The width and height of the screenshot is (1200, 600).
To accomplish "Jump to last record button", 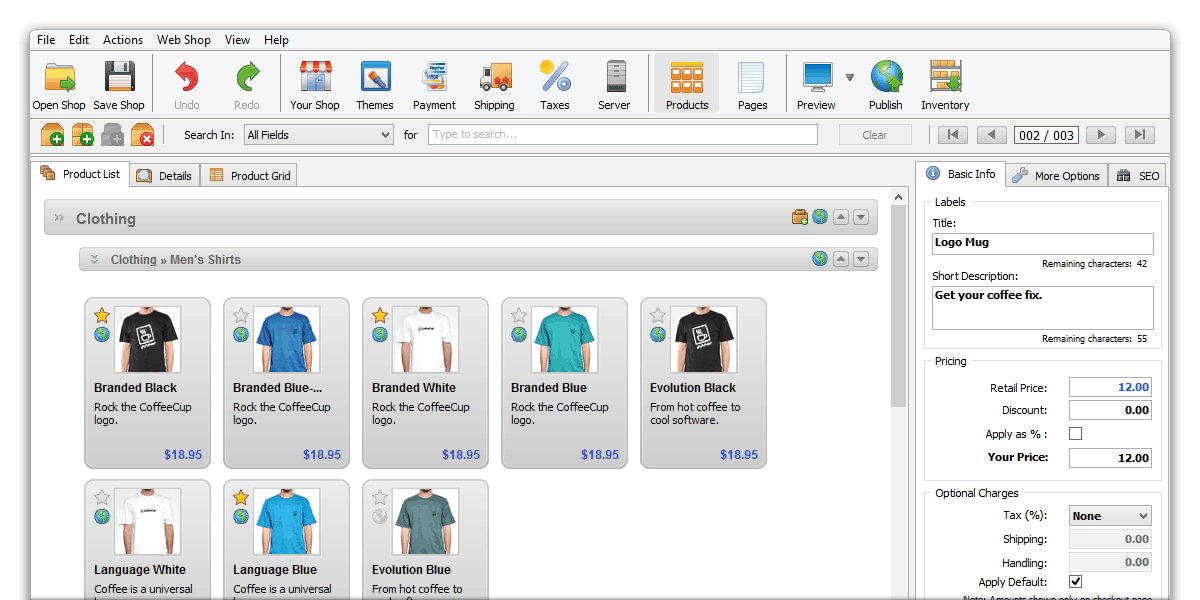I will pos(1140,135).
